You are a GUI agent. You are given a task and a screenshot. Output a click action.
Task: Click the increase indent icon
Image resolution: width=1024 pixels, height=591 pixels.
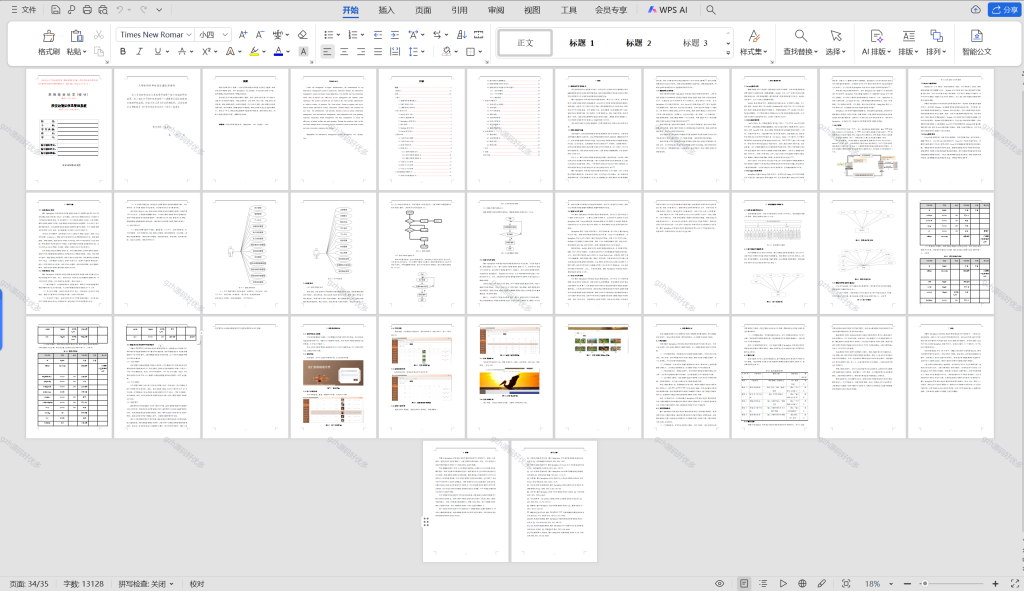(394, 35)
